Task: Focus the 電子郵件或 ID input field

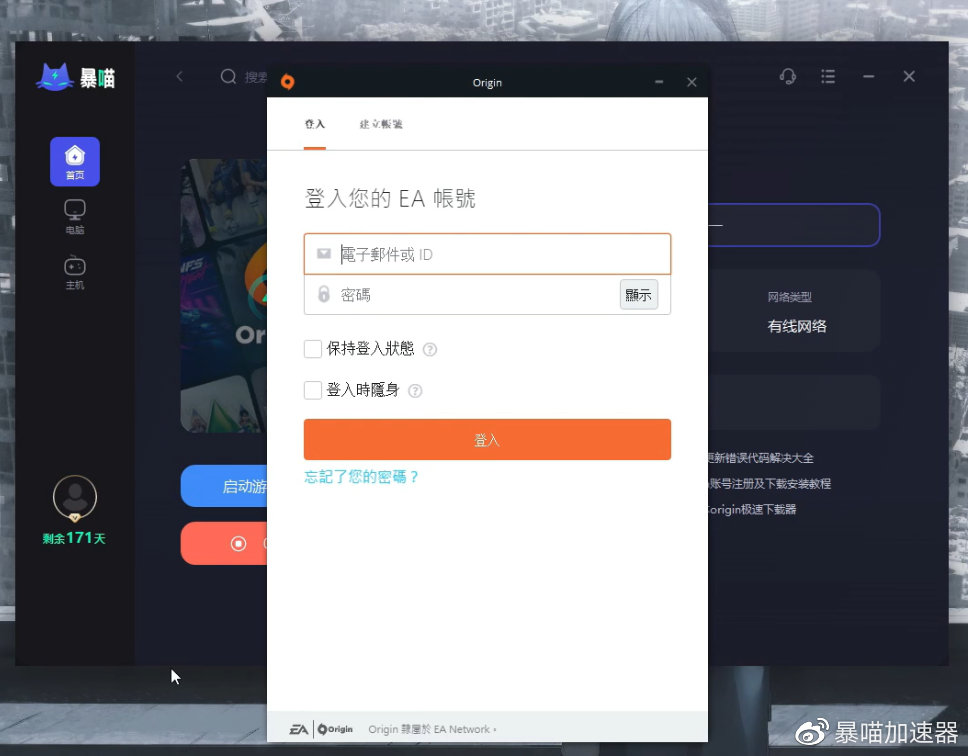Action: (487, 254)
